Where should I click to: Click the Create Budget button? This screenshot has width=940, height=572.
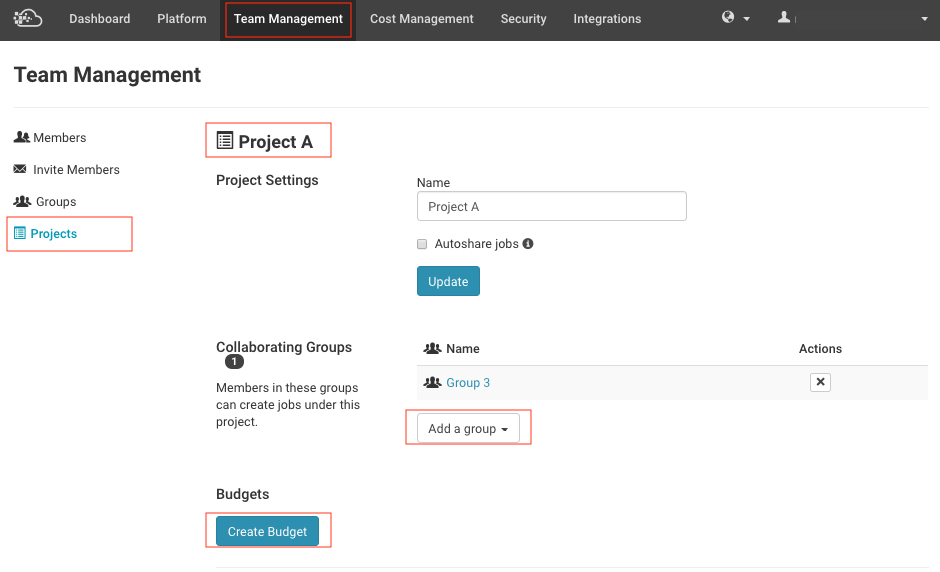click(267, 532)
